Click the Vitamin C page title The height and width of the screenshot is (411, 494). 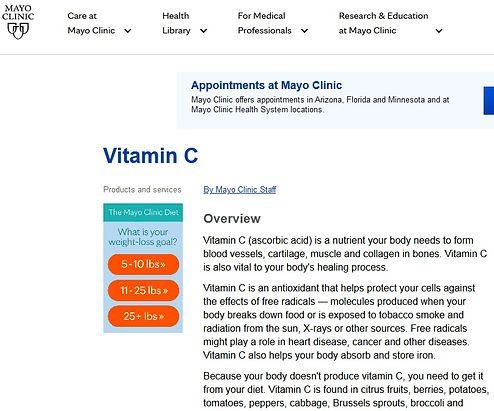coord(151,156)
